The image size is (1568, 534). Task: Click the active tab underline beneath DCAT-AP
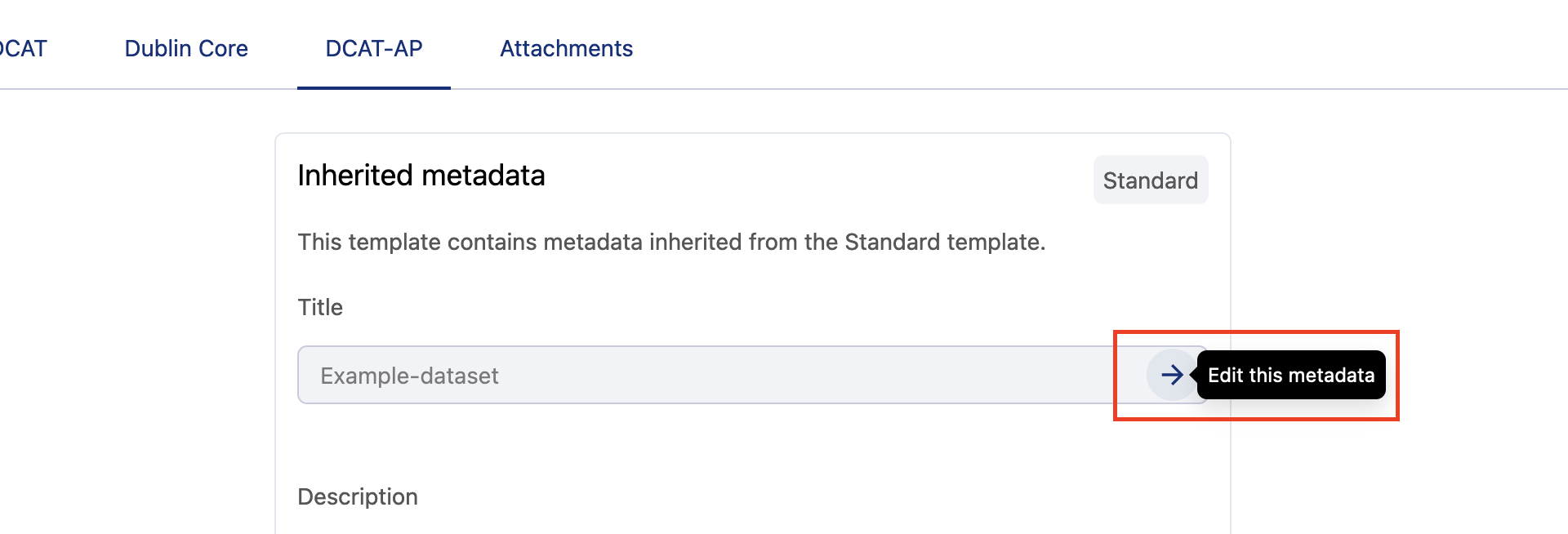(374, 87)
